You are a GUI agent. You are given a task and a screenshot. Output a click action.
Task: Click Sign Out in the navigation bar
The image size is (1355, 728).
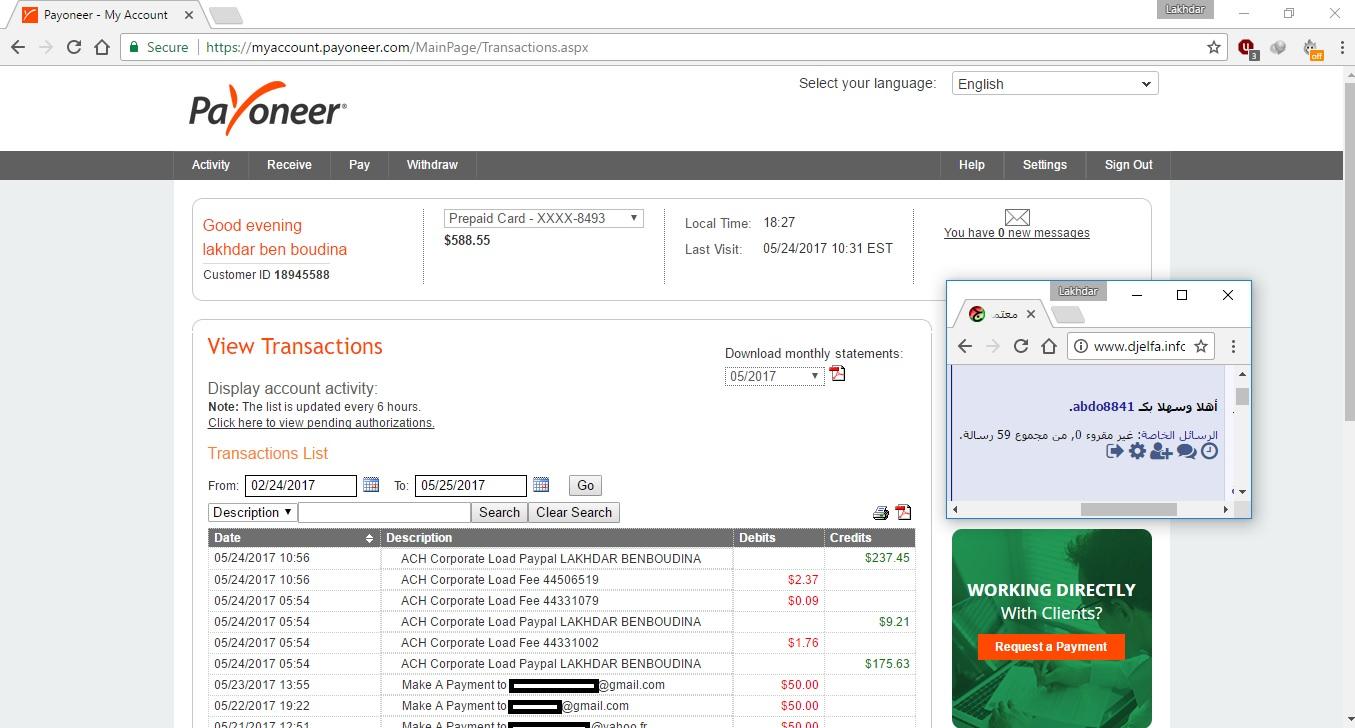coord(1129,165)
